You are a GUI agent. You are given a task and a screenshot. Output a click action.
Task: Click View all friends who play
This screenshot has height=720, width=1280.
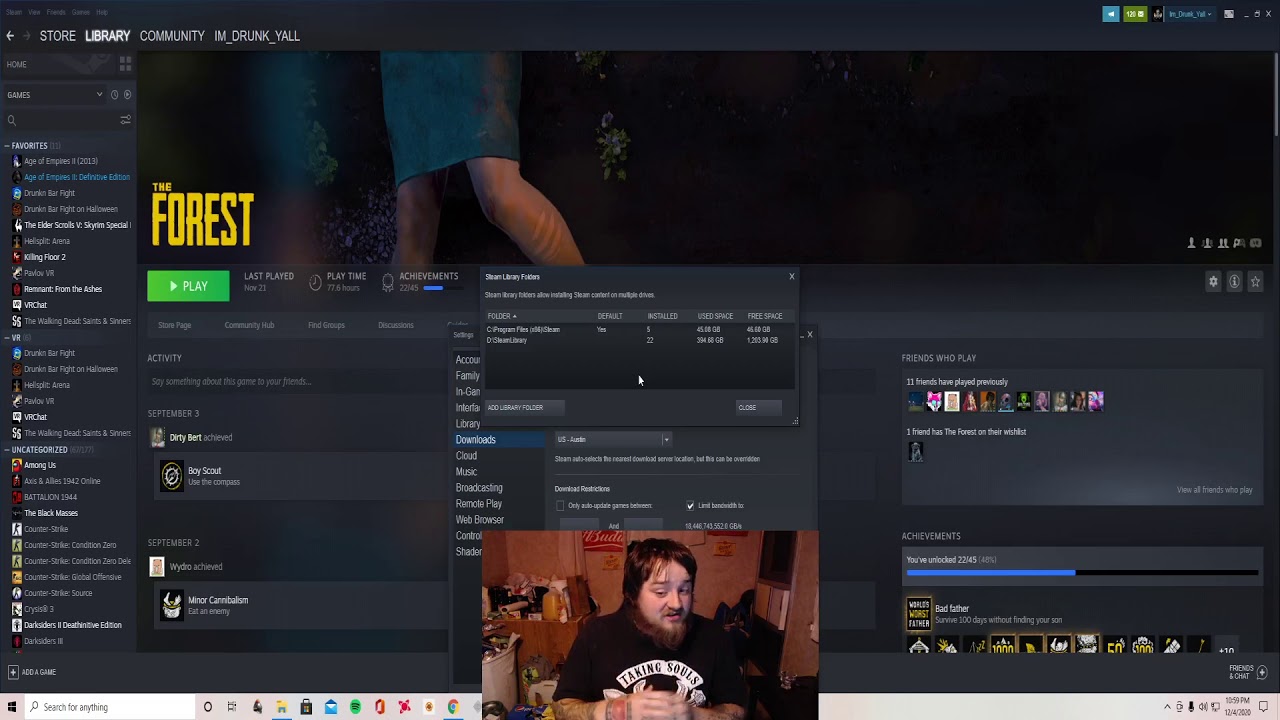pyautogui.click(x=1214, y=490)
